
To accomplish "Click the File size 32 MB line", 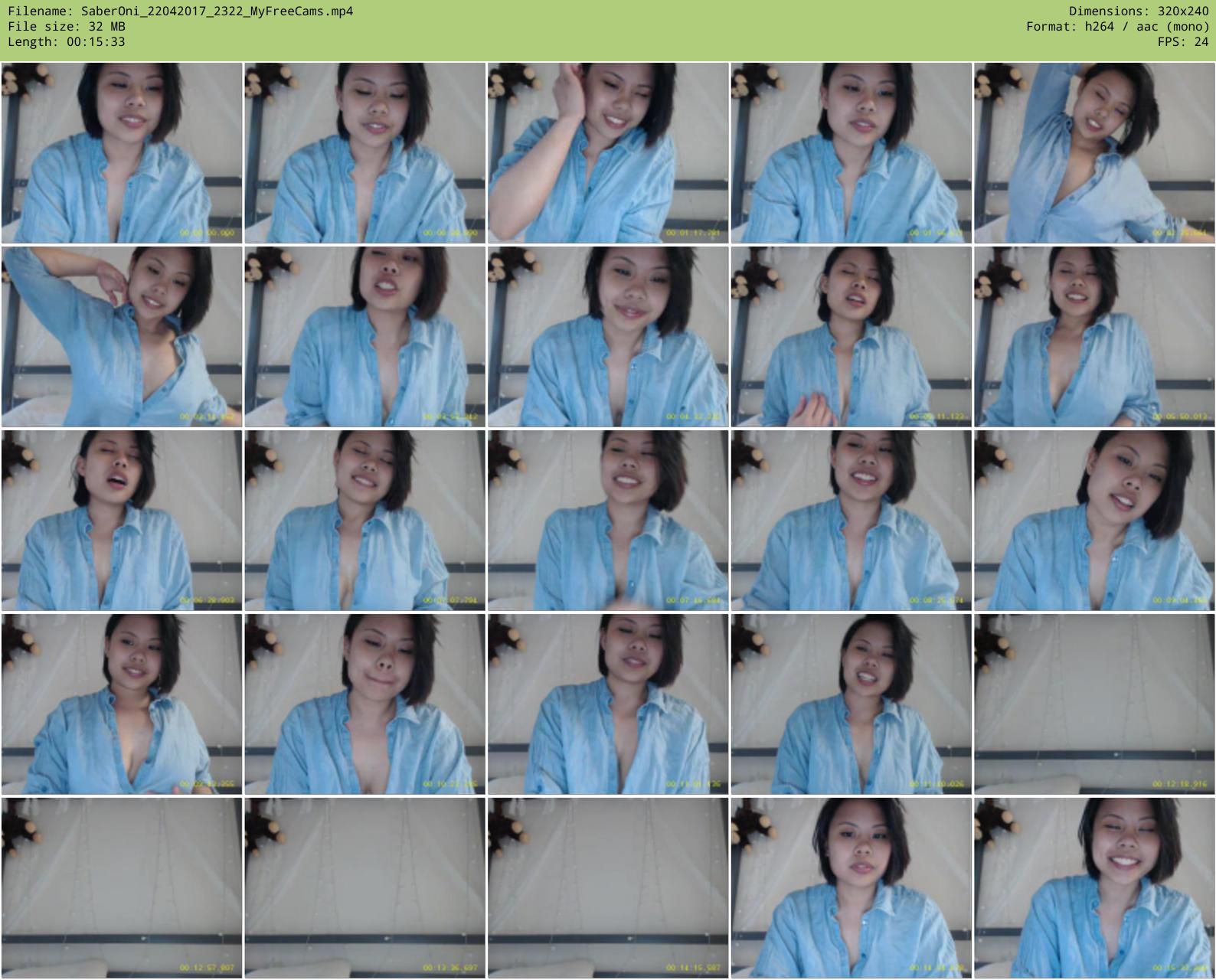I will point(67,27).
